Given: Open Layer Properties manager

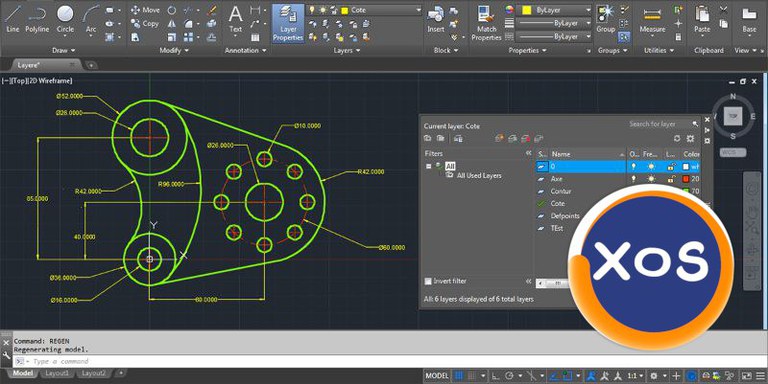Looking at the screenshot, I should [288, 23].
